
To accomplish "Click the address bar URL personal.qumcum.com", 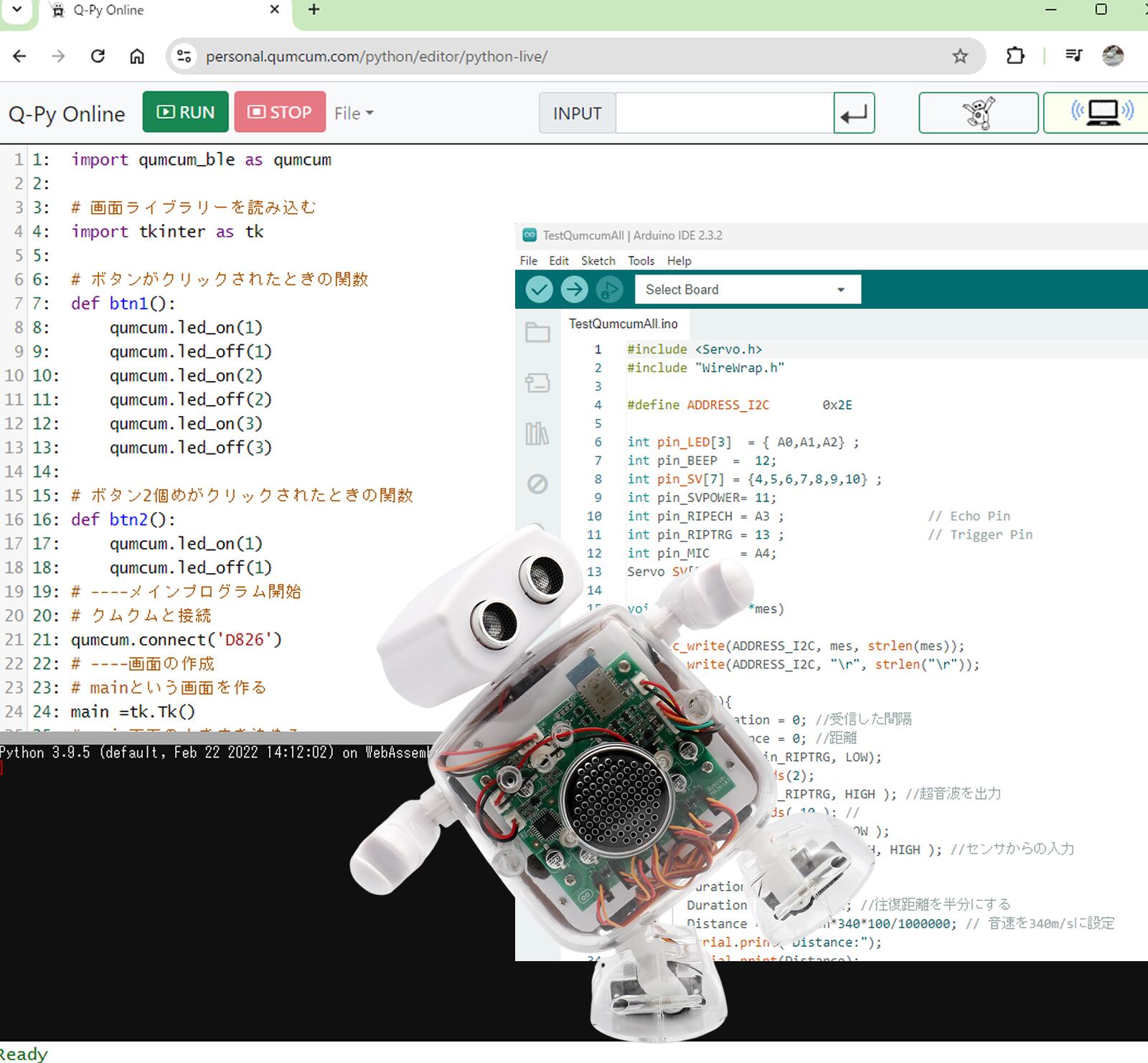I will 376,57.
